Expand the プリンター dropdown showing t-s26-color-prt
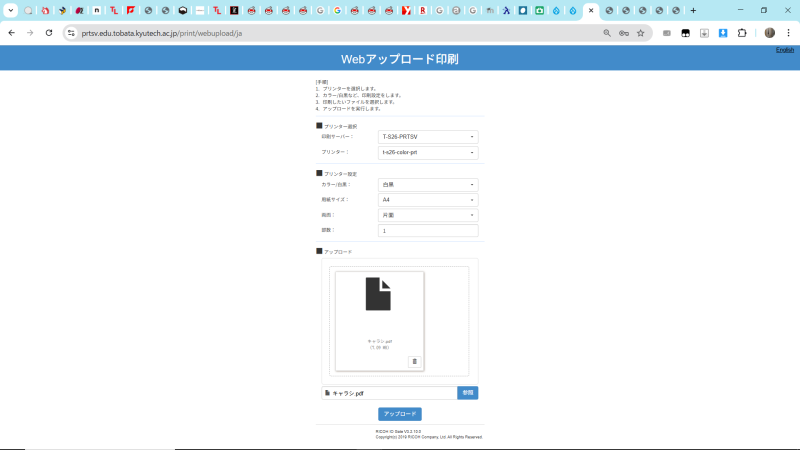800x450 pixels. (x=428, y=153)
